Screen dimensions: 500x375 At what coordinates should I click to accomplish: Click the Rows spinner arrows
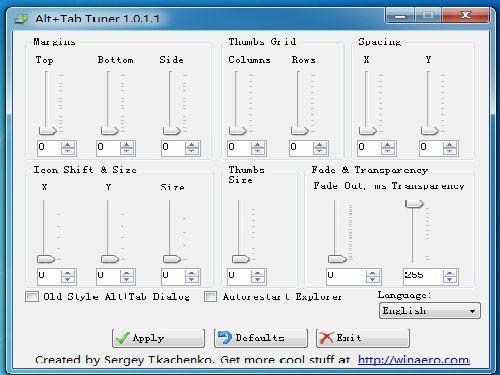[x=320, y=148]
